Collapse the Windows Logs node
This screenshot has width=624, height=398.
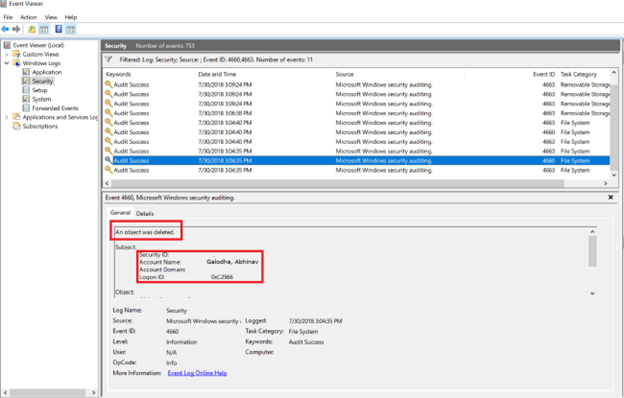(6, 63)
